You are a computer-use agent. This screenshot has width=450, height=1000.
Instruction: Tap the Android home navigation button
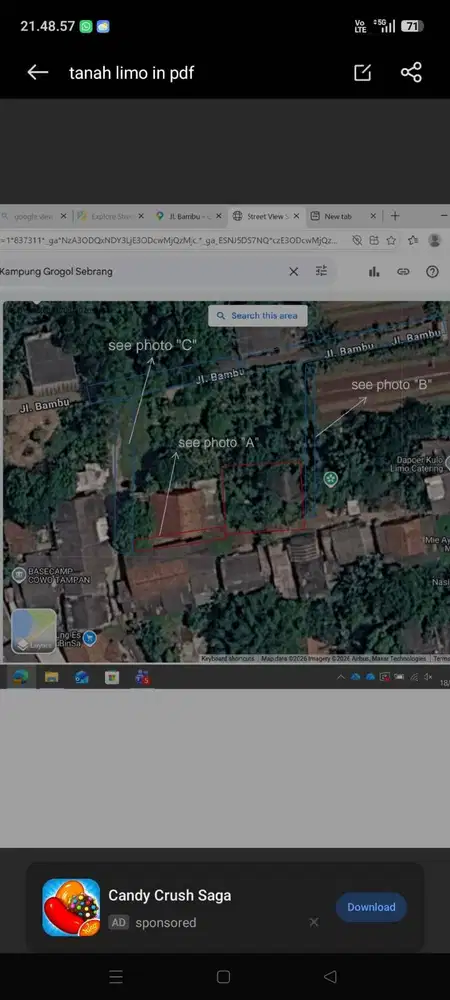coord(223,976)
